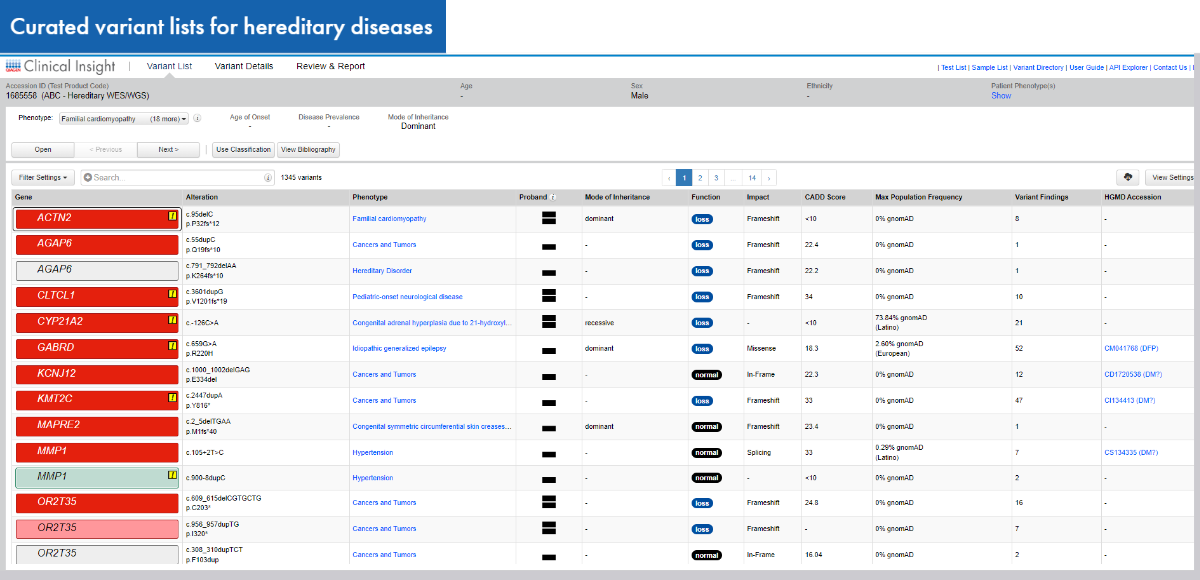Click the proband zygosity icon for c.609_615delCGTGCTG
The image size is (1200, 580).
(549, 503)
